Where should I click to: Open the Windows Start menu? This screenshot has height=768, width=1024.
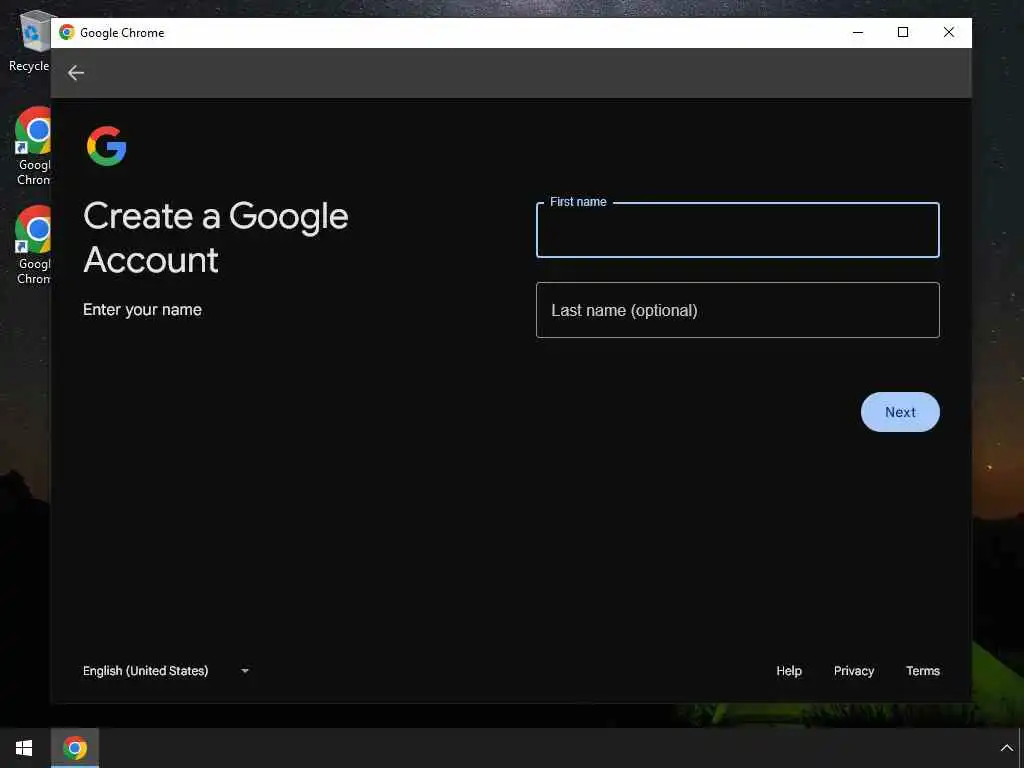click(24, 748)
